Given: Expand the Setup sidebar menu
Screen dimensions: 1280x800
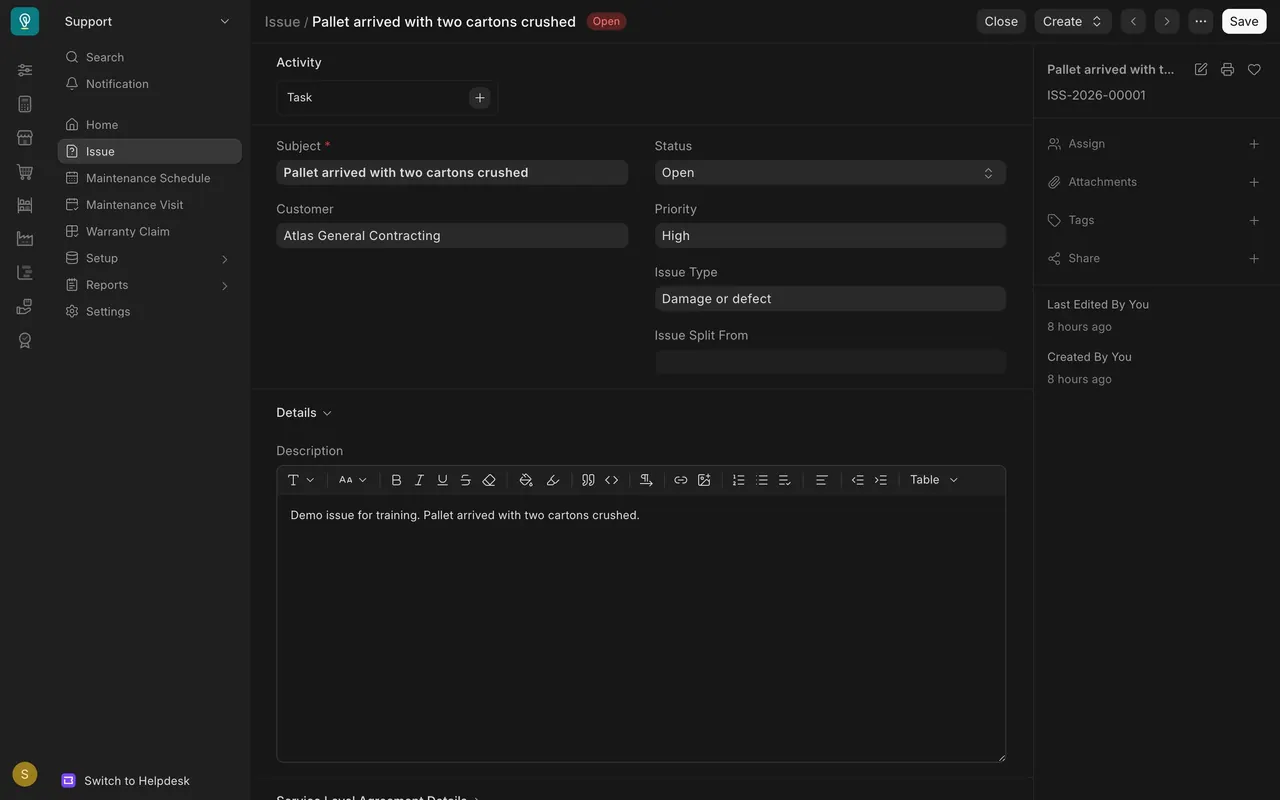Looking at the screenshot, I should pyautogui.click(x=150, y=258).
